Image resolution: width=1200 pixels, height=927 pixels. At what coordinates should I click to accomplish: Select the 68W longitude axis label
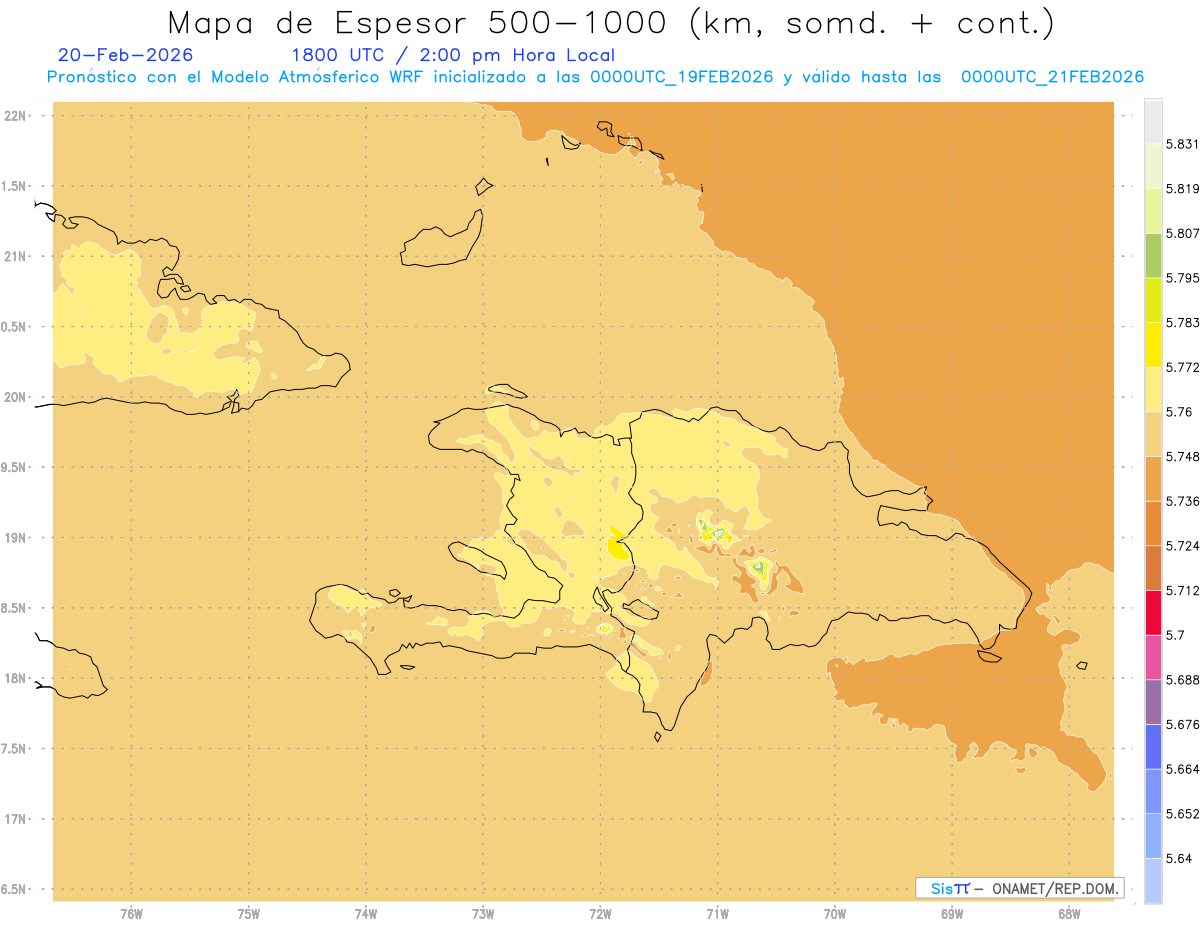(x=1069, y=913)
